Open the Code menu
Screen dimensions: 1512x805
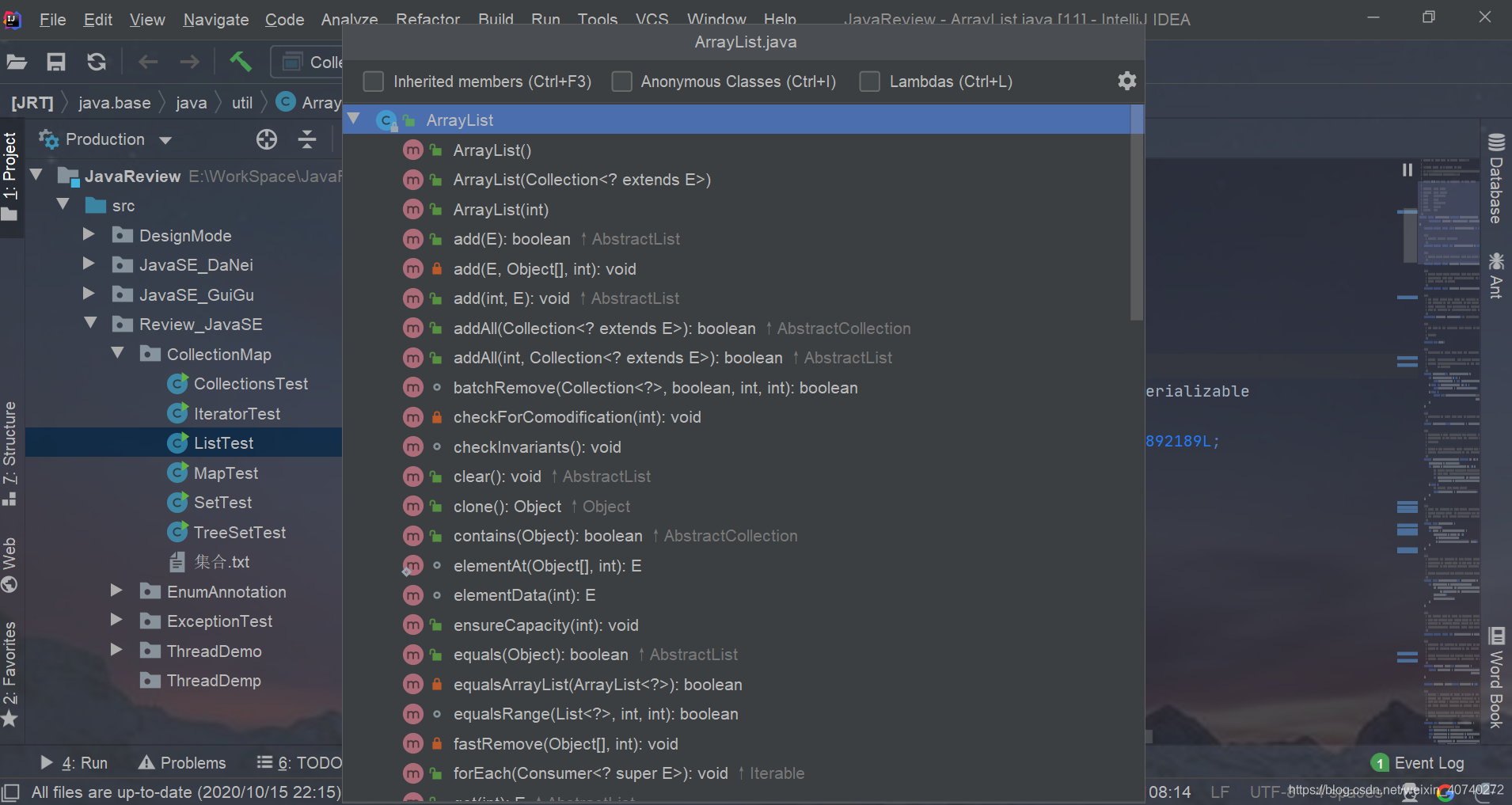coord(285,19)
